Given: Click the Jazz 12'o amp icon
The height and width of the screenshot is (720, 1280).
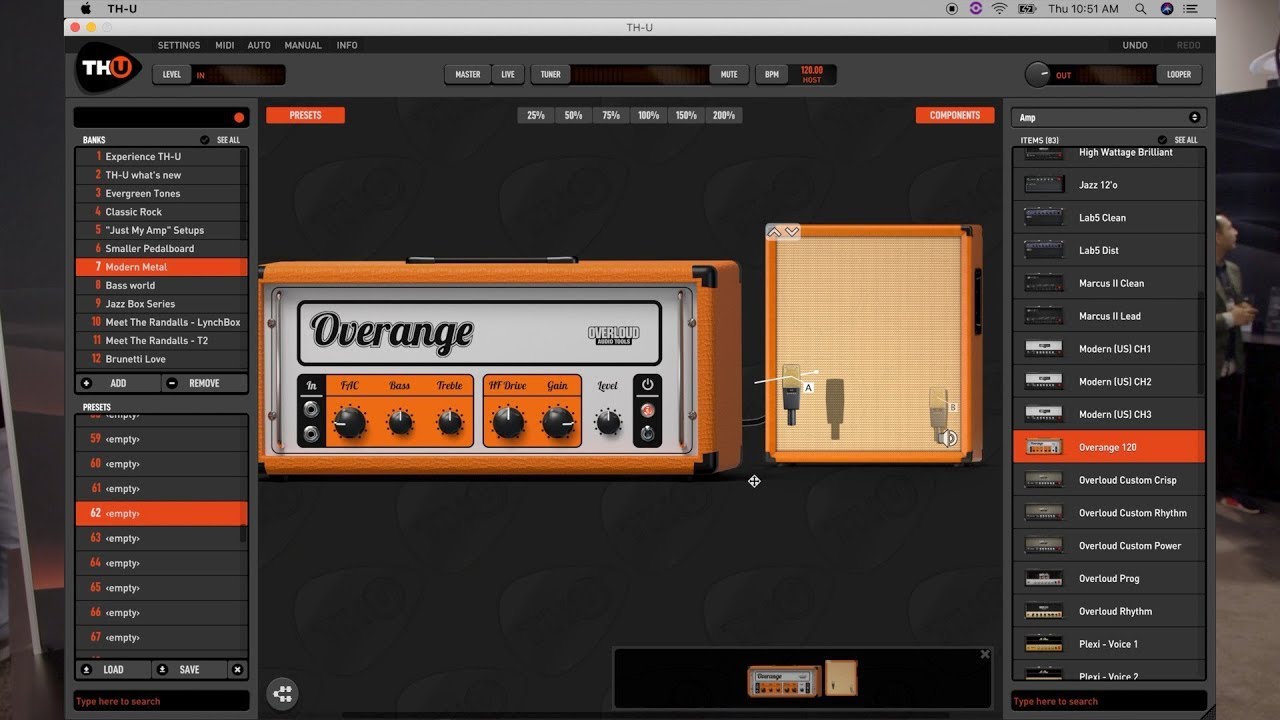Looking at the screenshot, I should click(1044, 185).
